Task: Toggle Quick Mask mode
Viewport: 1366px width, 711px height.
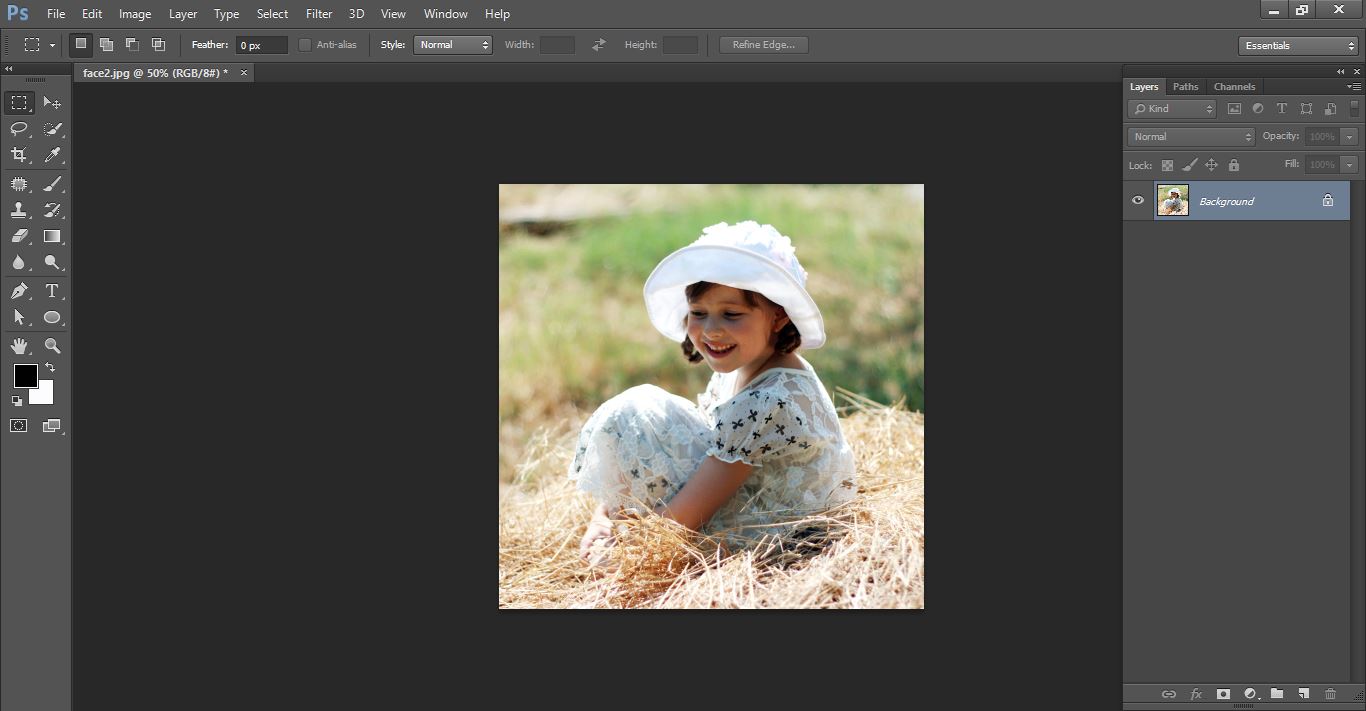Action: (x=19, y=426)
